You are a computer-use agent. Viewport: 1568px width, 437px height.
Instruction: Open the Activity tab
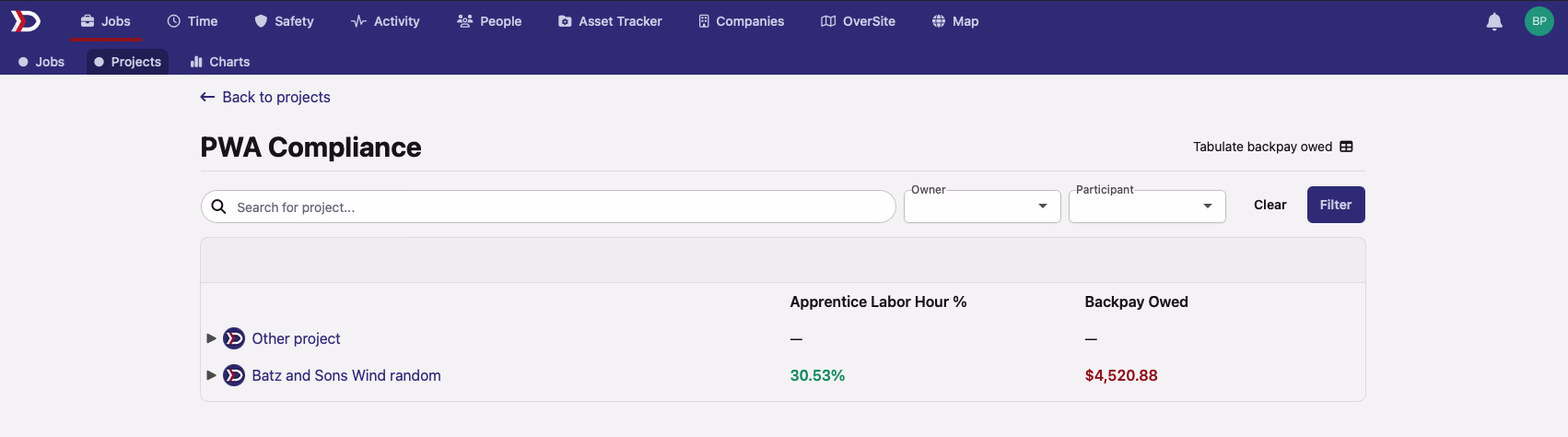pyautogui.click(x=385, y=21)
